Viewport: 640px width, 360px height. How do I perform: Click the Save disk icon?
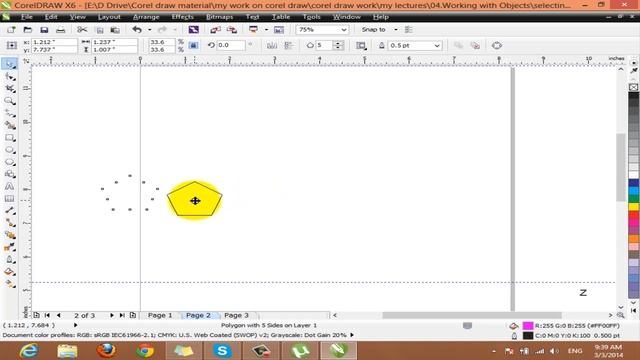pyautogui.click(x=44, y=30)
